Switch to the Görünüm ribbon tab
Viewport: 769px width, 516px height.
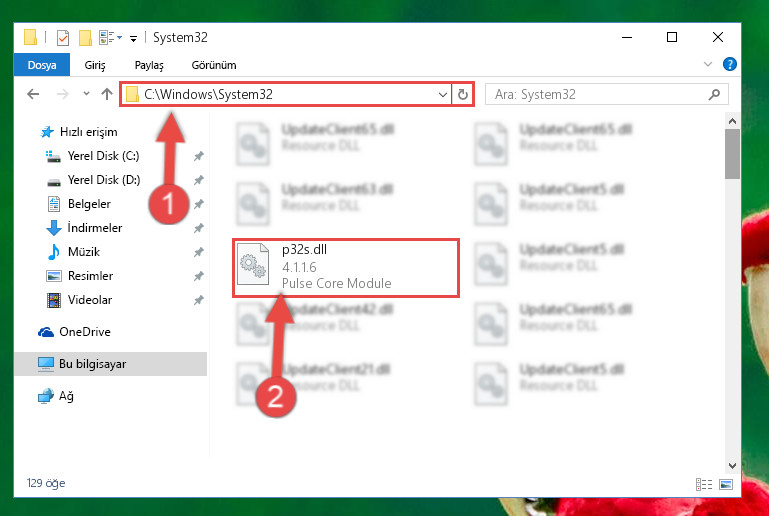point(214,65)
